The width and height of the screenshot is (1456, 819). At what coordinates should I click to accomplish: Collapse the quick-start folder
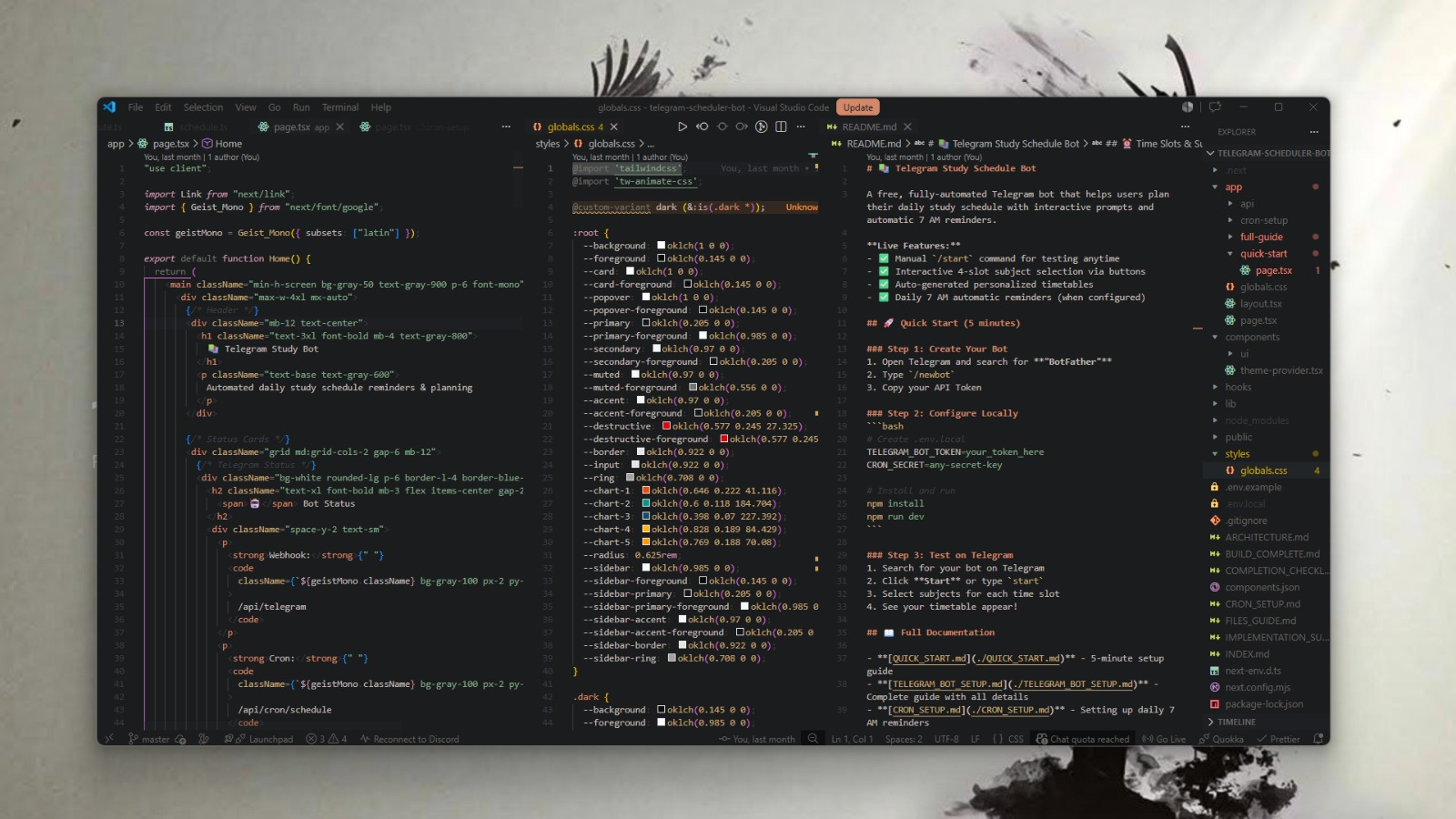(x=1230, y=254)
